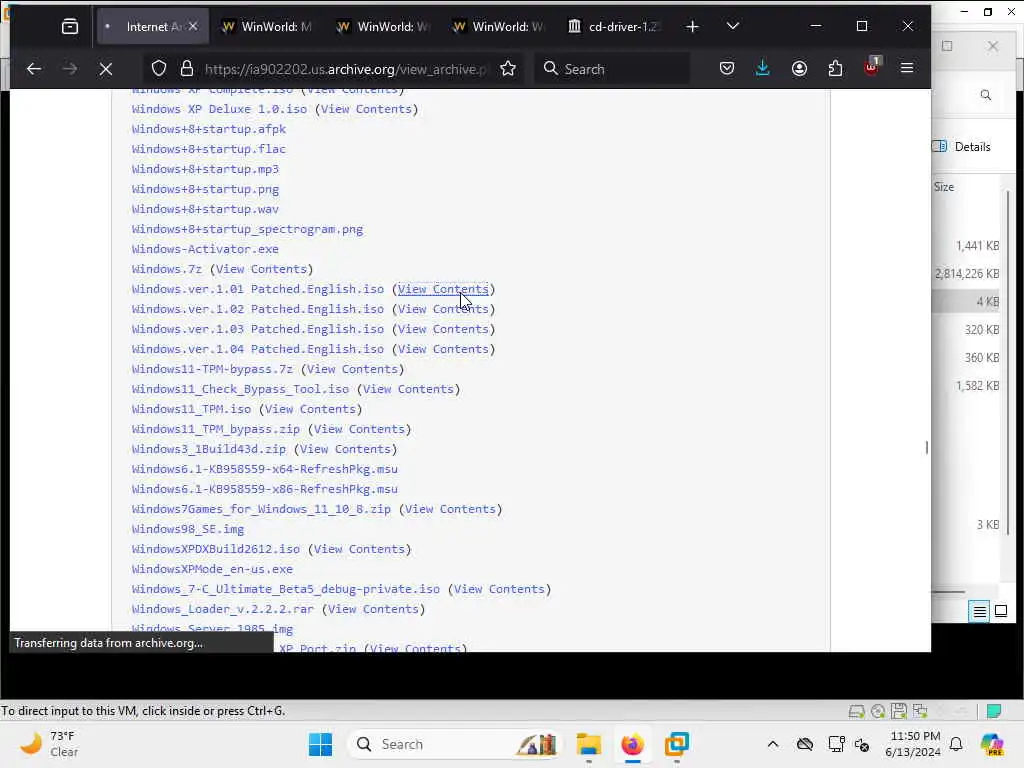Screen dimensions: 1024x768
Task: Switch to third WinWorld tab
Action: coord(500,27)
